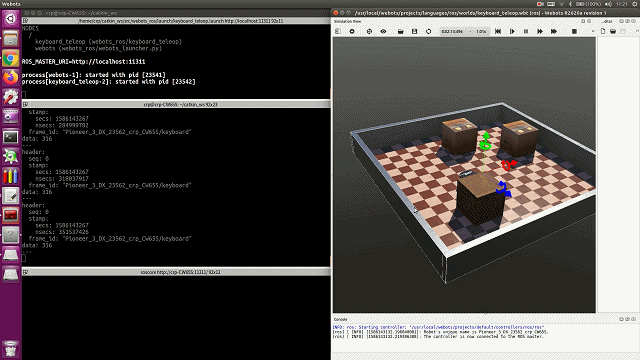The height and width of the screenshot is (360, 640).
Task: Open the Trash at the launcher bottom
Action: pos(11,348)
